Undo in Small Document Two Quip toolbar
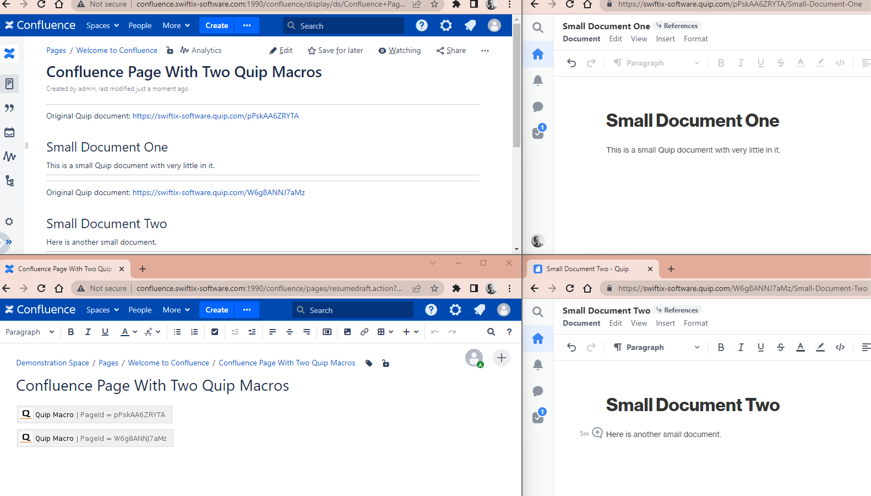This screenshot has width=871, height=496. click(571, 347)
